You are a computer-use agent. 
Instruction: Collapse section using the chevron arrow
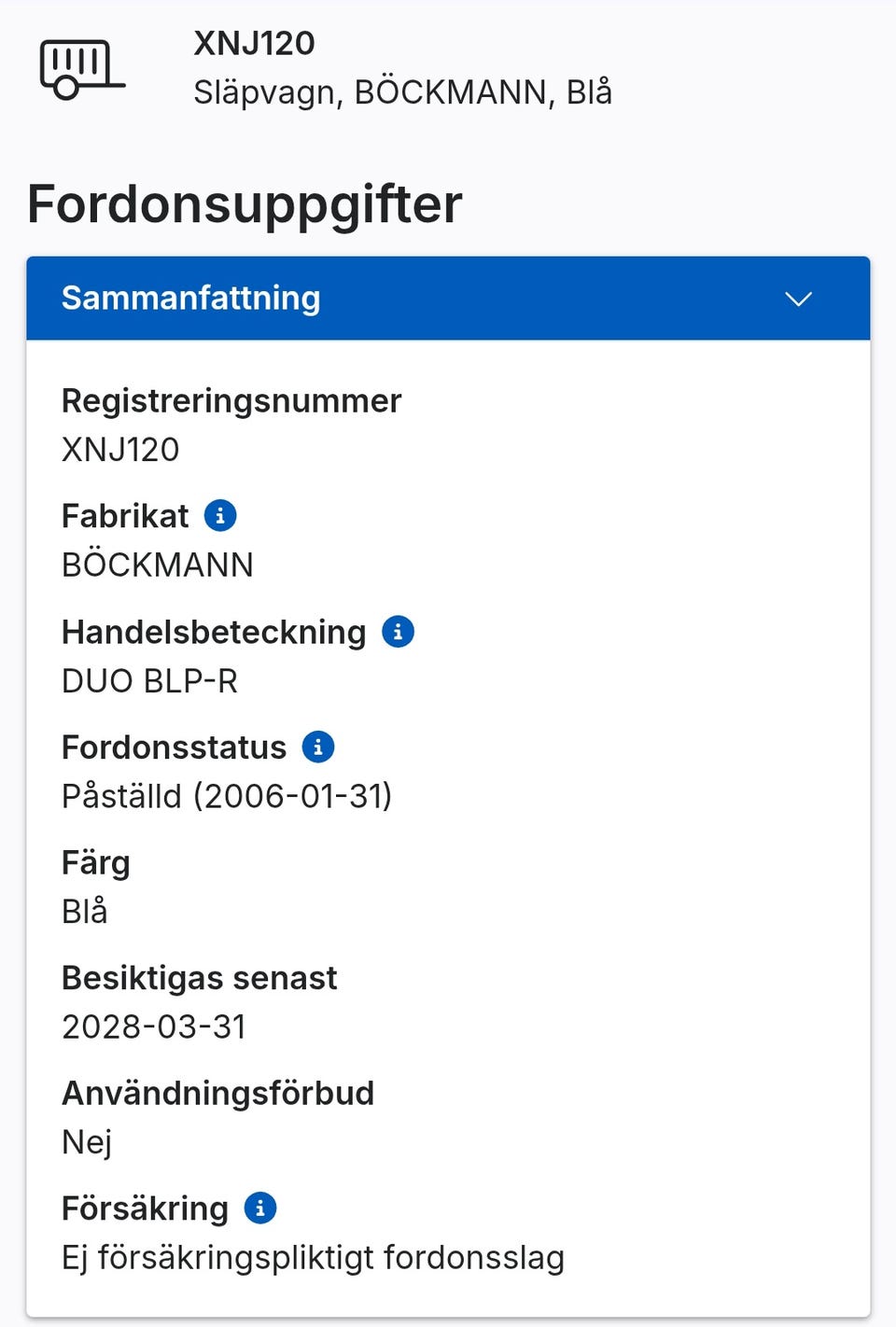(x=798, y=299)
